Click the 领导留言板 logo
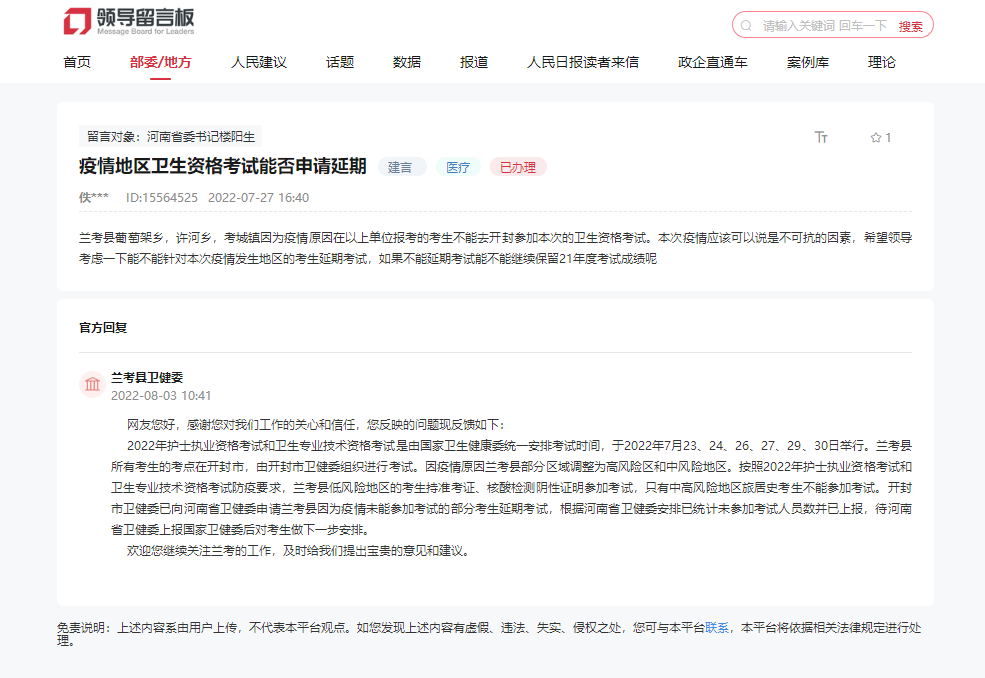The image size is (985, 678). pyautogui.click(x=129, y=21)
